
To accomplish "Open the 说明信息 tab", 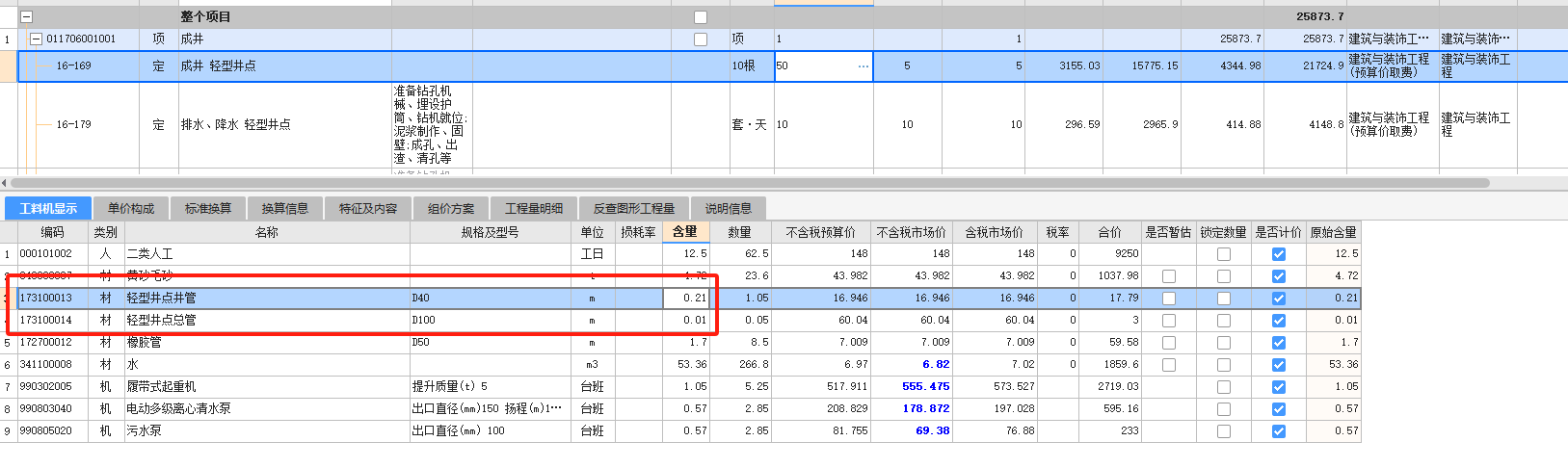I will tap(729, 208).
